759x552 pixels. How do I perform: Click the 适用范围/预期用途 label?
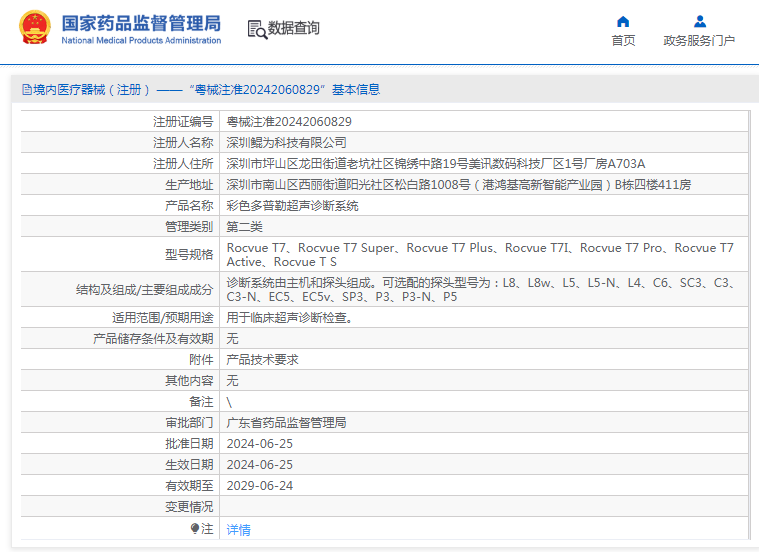pos(163,318)
